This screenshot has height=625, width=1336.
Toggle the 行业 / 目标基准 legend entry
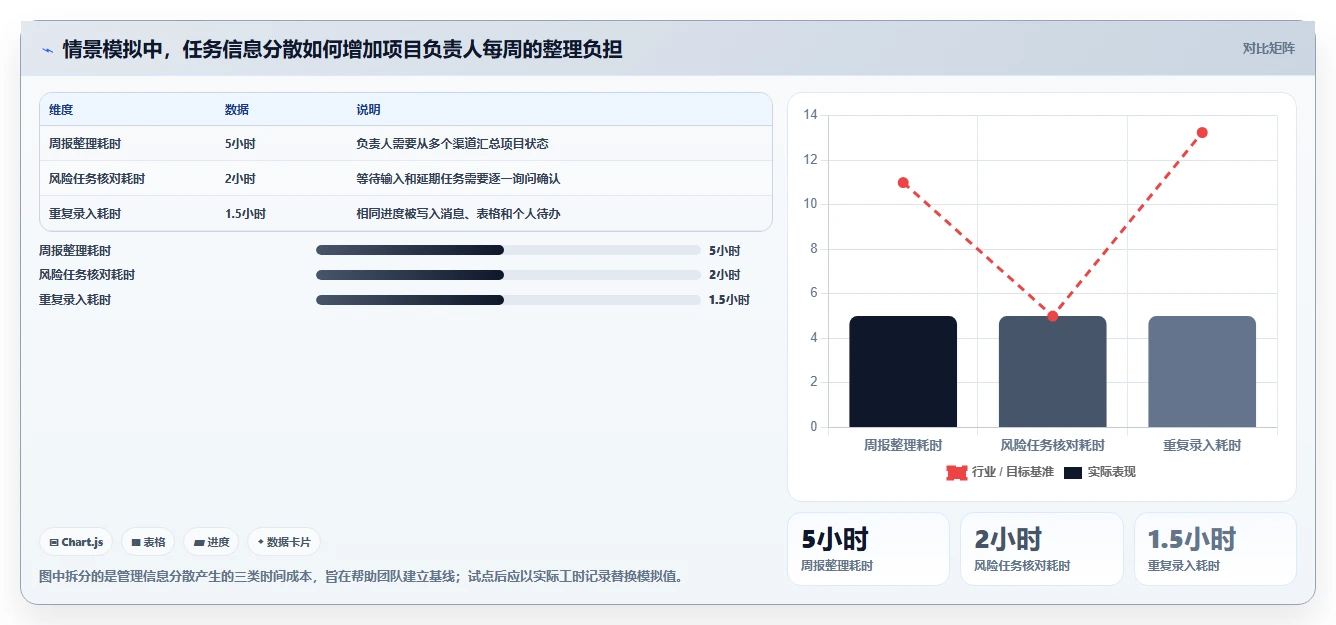point(1000,472)
